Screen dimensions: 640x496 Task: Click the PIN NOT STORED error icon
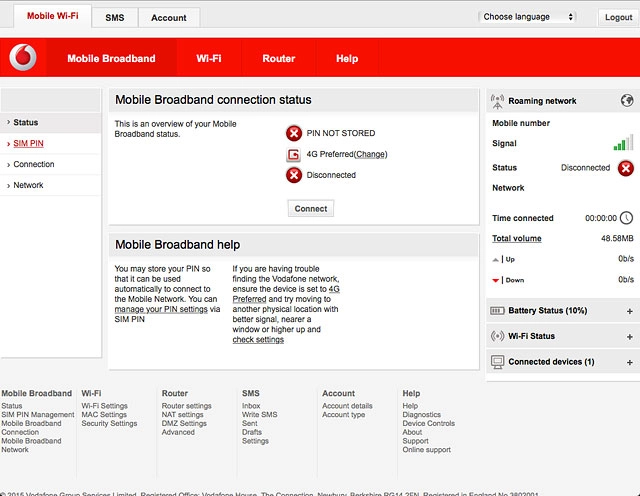coord(294,133)
